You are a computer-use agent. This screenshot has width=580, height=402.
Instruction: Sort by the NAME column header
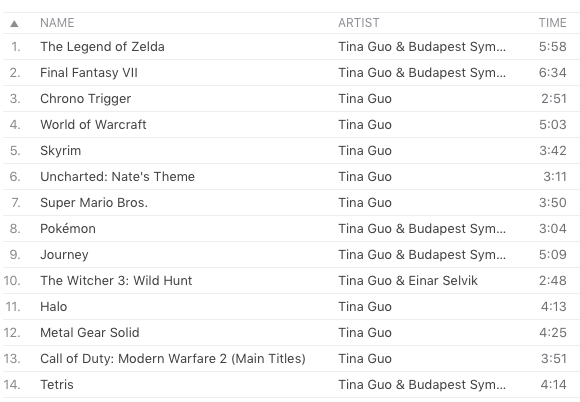pyautogui.click(x=57, y=23)
